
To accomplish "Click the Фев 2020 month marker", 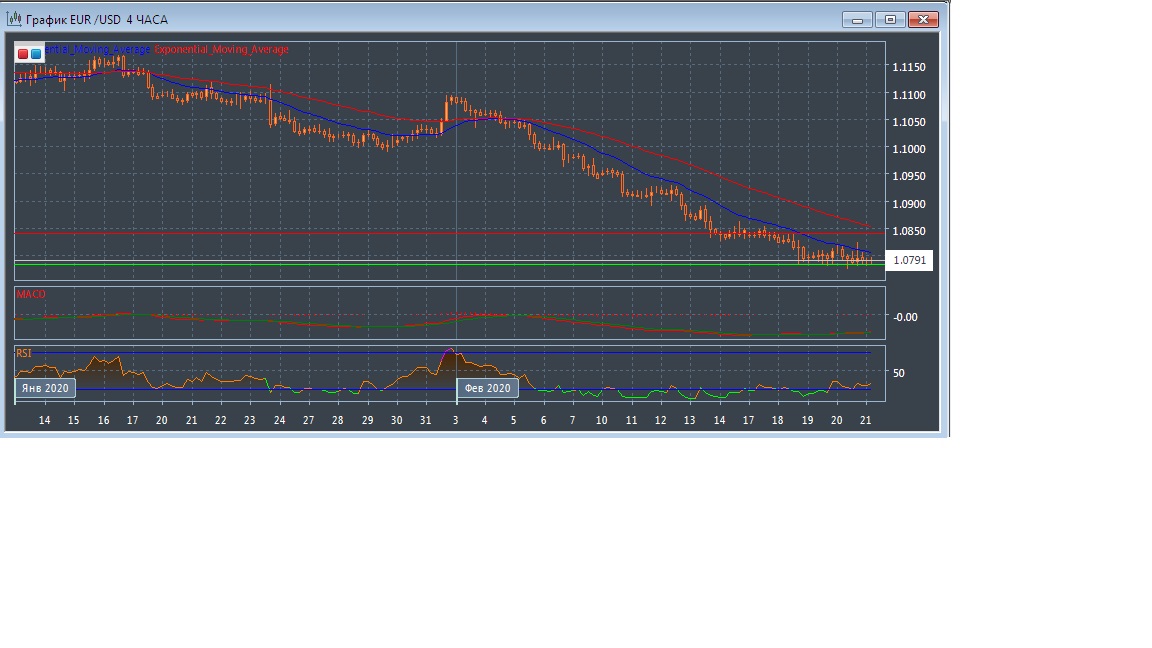I will click(488, 388).
